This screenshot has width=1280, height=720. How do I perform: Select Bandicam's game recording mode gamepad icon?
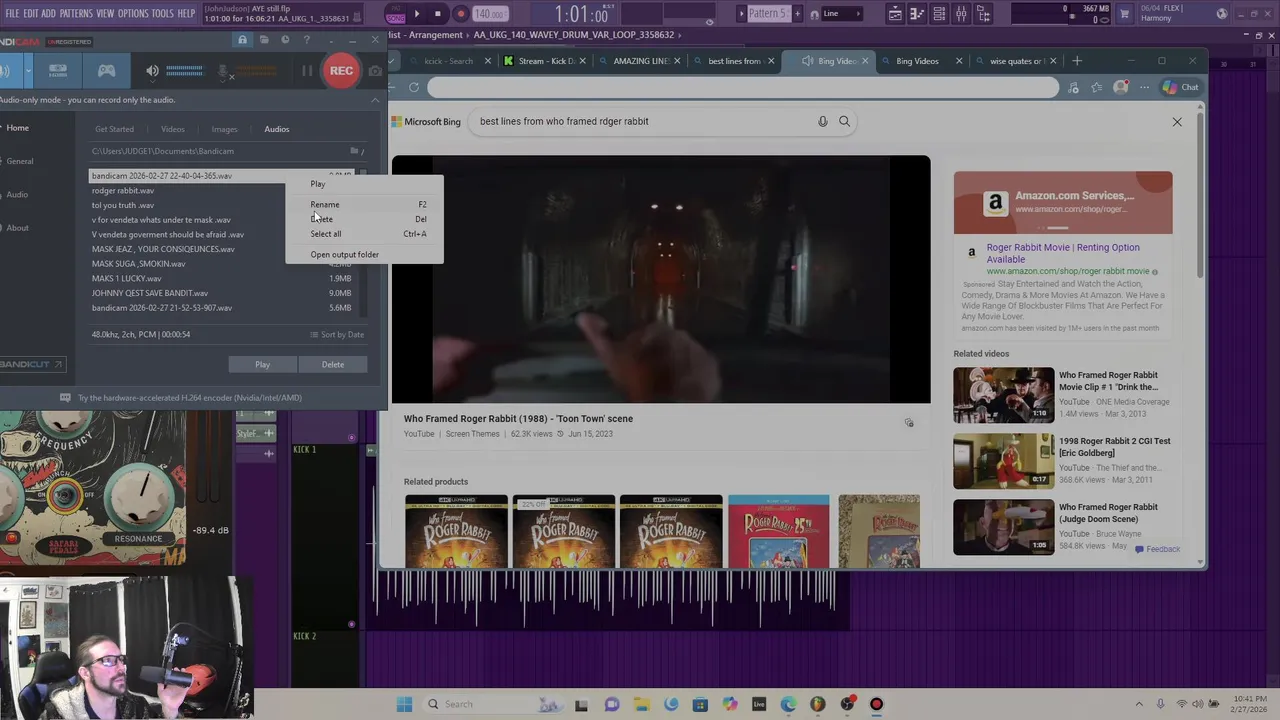point(106,71)
